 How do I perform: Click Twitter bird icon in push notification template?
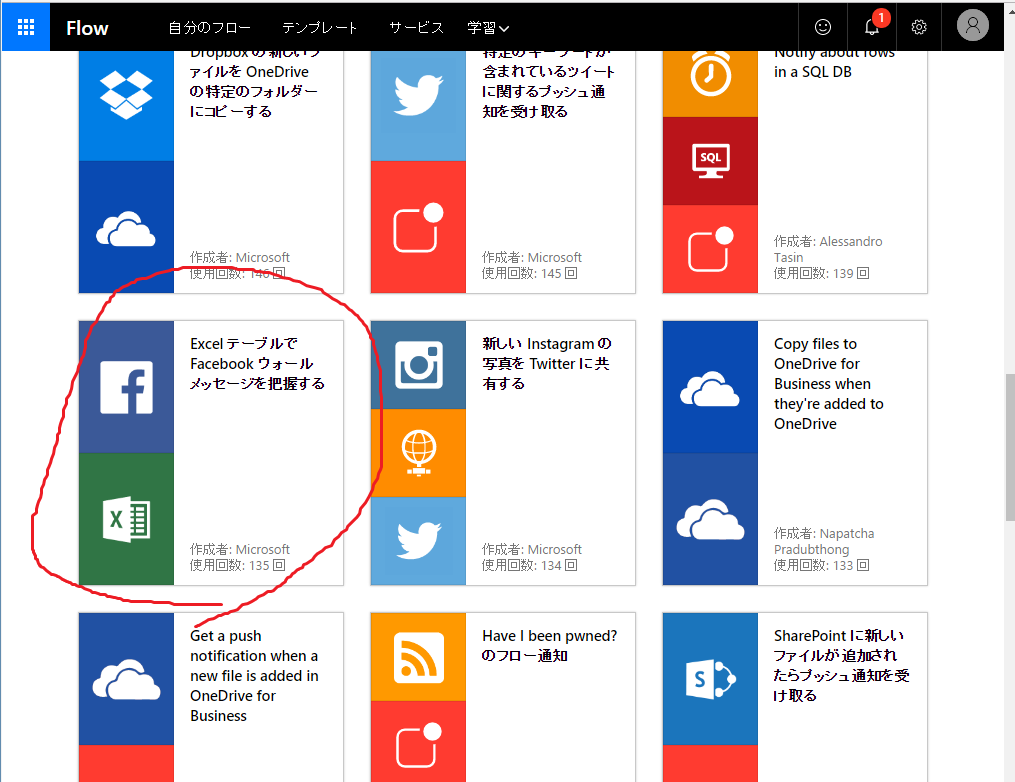click(418, 95)
